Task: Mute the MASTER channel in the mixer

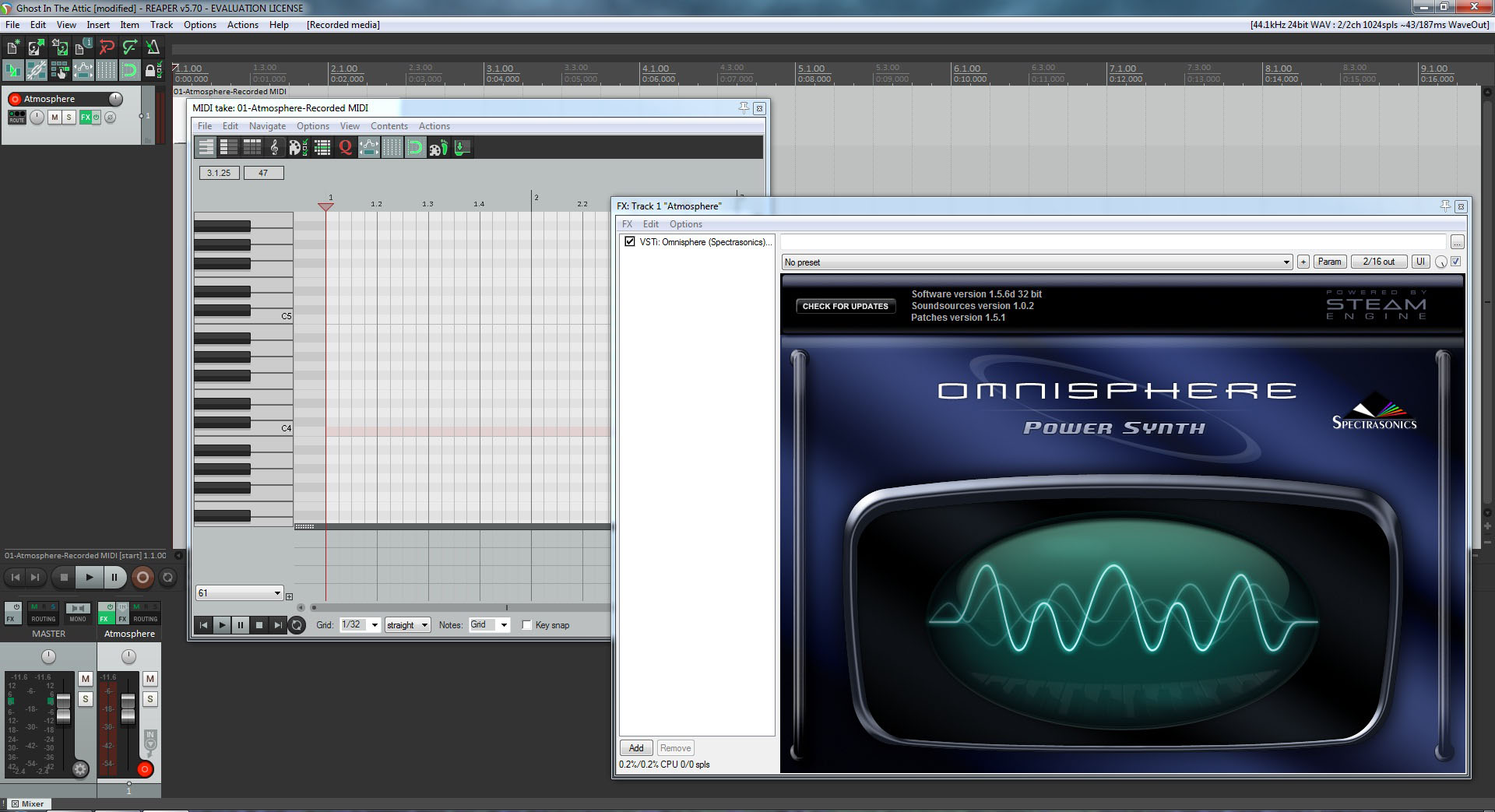Action: (x=86, y=679)
